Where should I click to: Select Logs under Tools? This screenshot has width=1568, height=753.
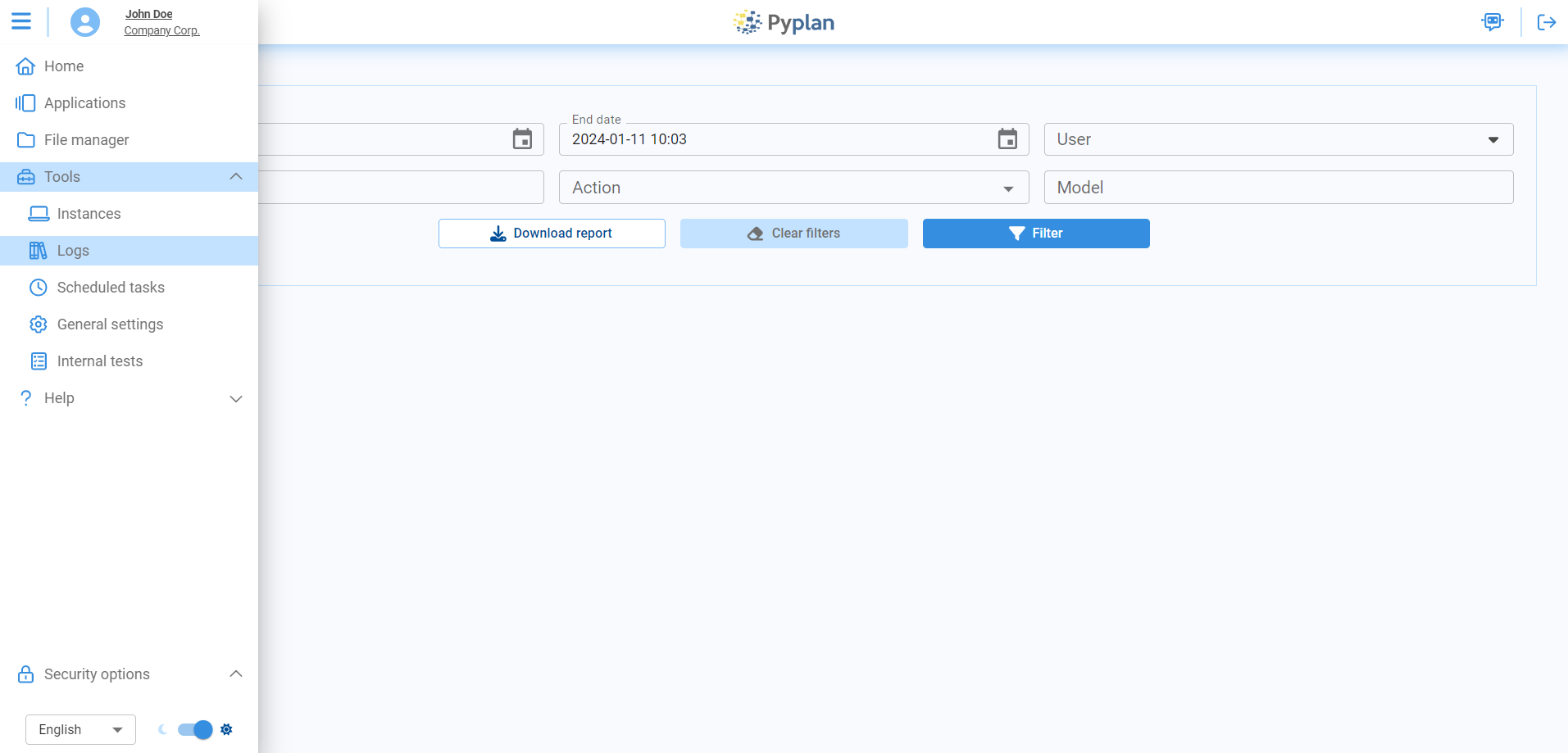(129, 251)
